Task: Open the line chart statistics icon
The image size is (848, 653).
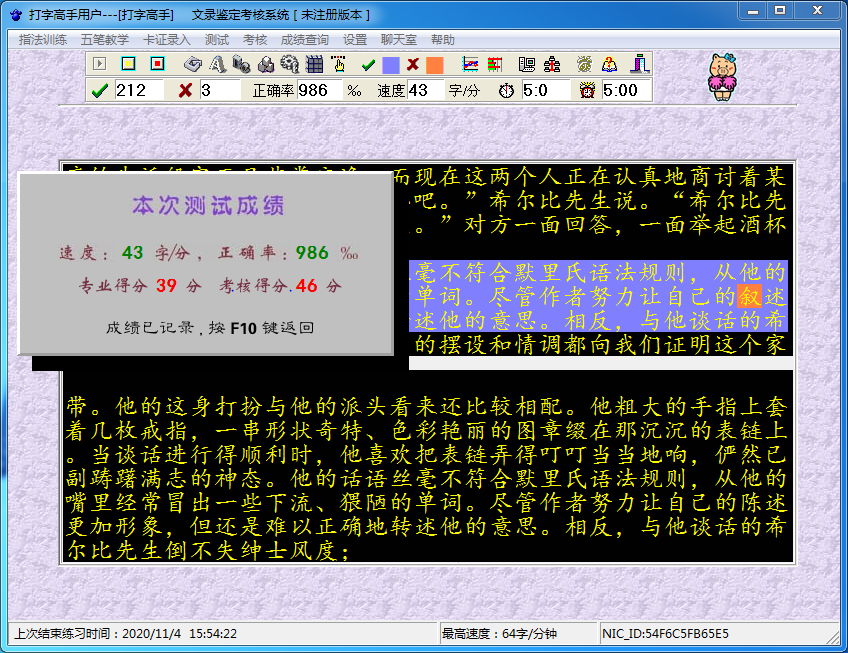Action: pos(470,64)
